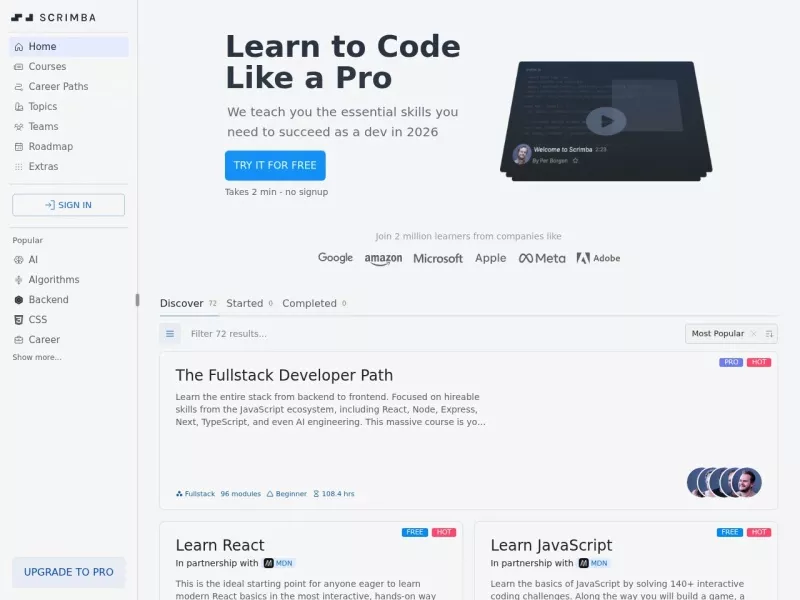This screenshot has height=600, width=800.
Task: Clear the Most Popular sort with the x icon
Action: point(754,334)
